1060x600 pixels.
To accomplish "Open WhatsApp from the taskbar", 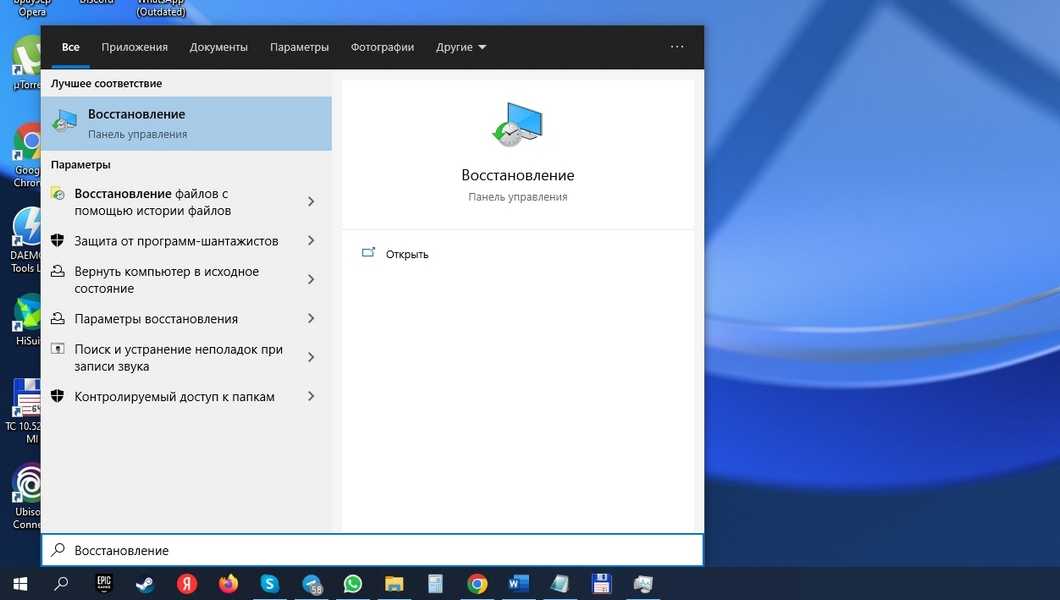I will (x=352, y=584).
